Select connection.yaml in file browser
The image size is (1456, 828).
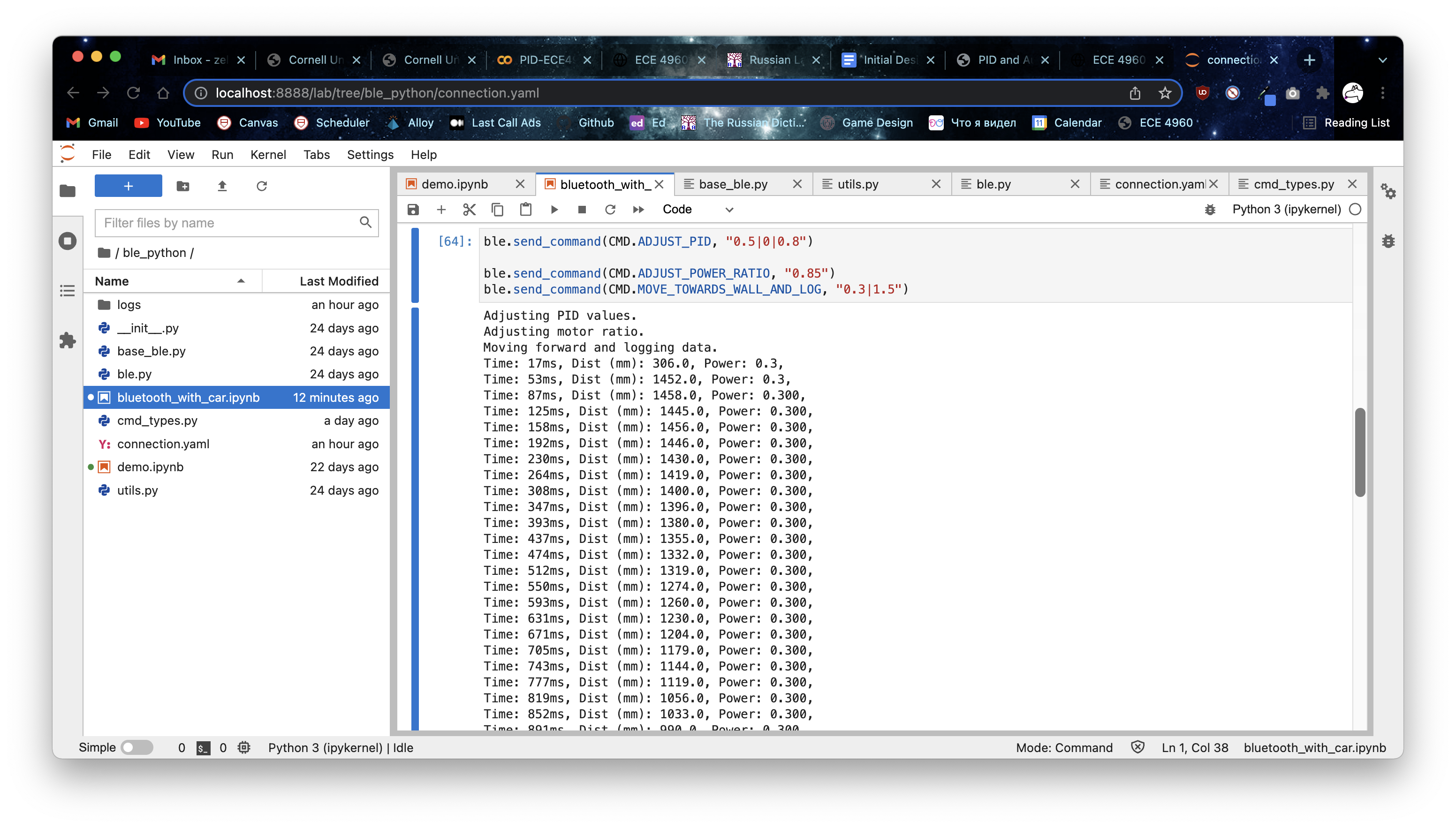pyautogui.click(x=237, y=444)
